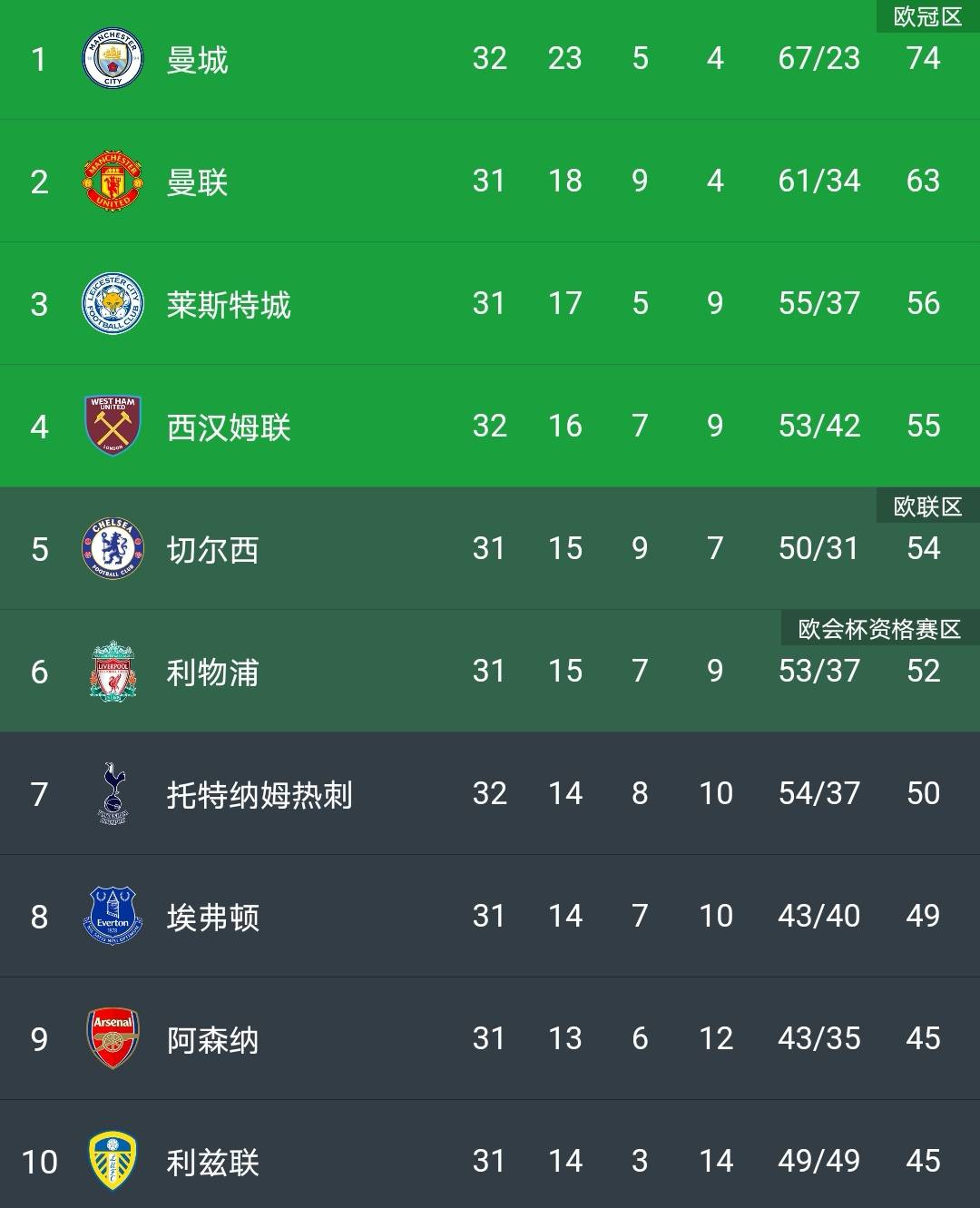
Task: Open the Leicester City badge icon
Action: coord(113,304)
